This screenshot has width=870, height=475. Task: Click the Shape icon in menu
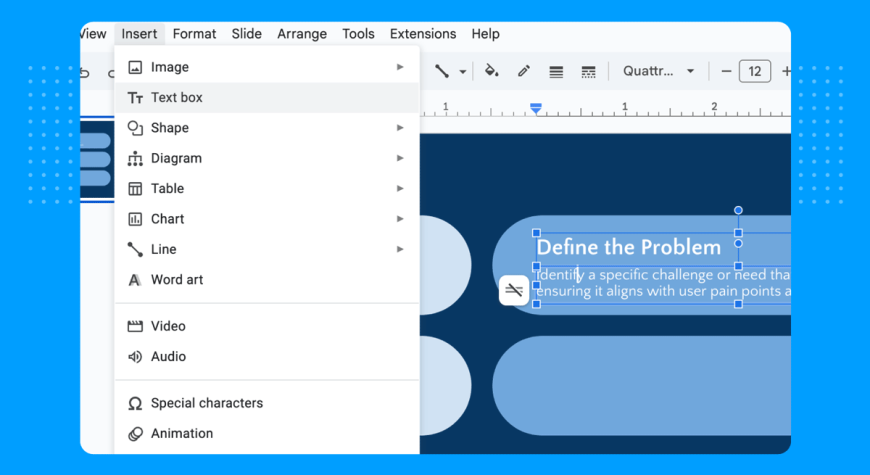click(x=135, y=128)
